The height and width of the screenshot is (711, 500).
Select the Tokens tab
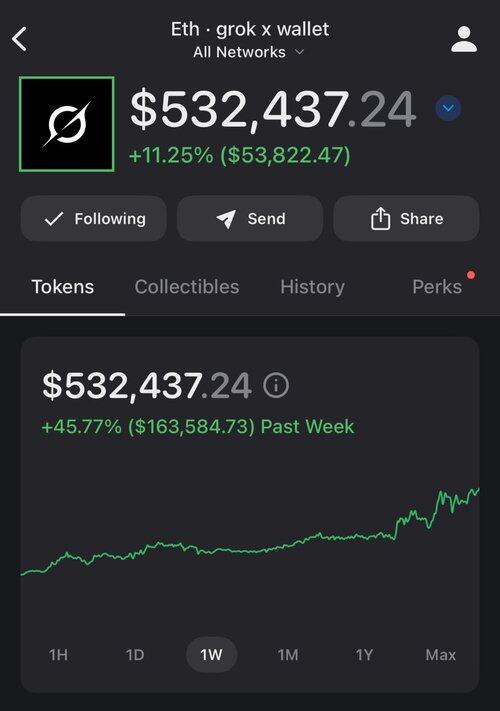coord(63,287)
